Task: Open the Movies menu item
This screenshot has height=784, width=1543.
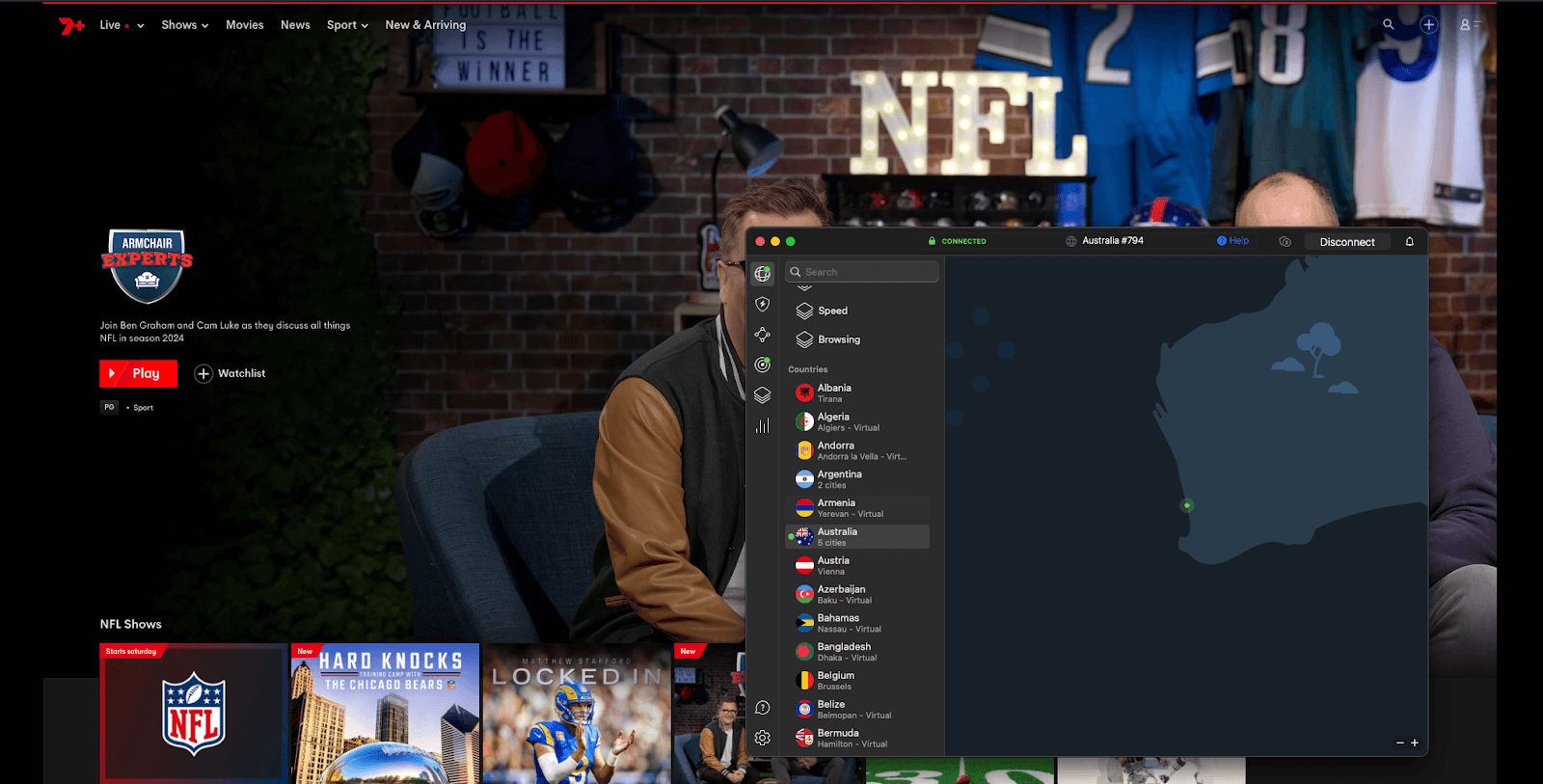Action: 245,25
